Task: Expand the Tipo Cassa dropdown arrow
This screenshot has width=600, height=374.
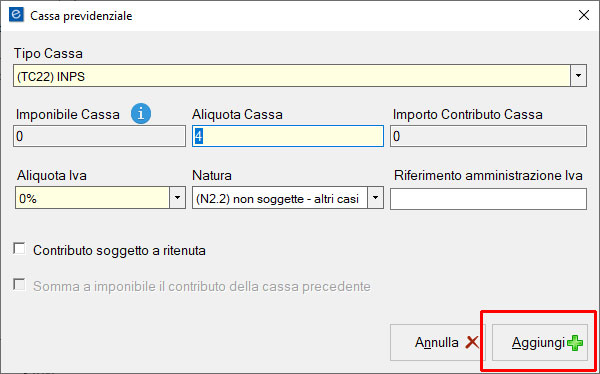Action: (579, 75)
